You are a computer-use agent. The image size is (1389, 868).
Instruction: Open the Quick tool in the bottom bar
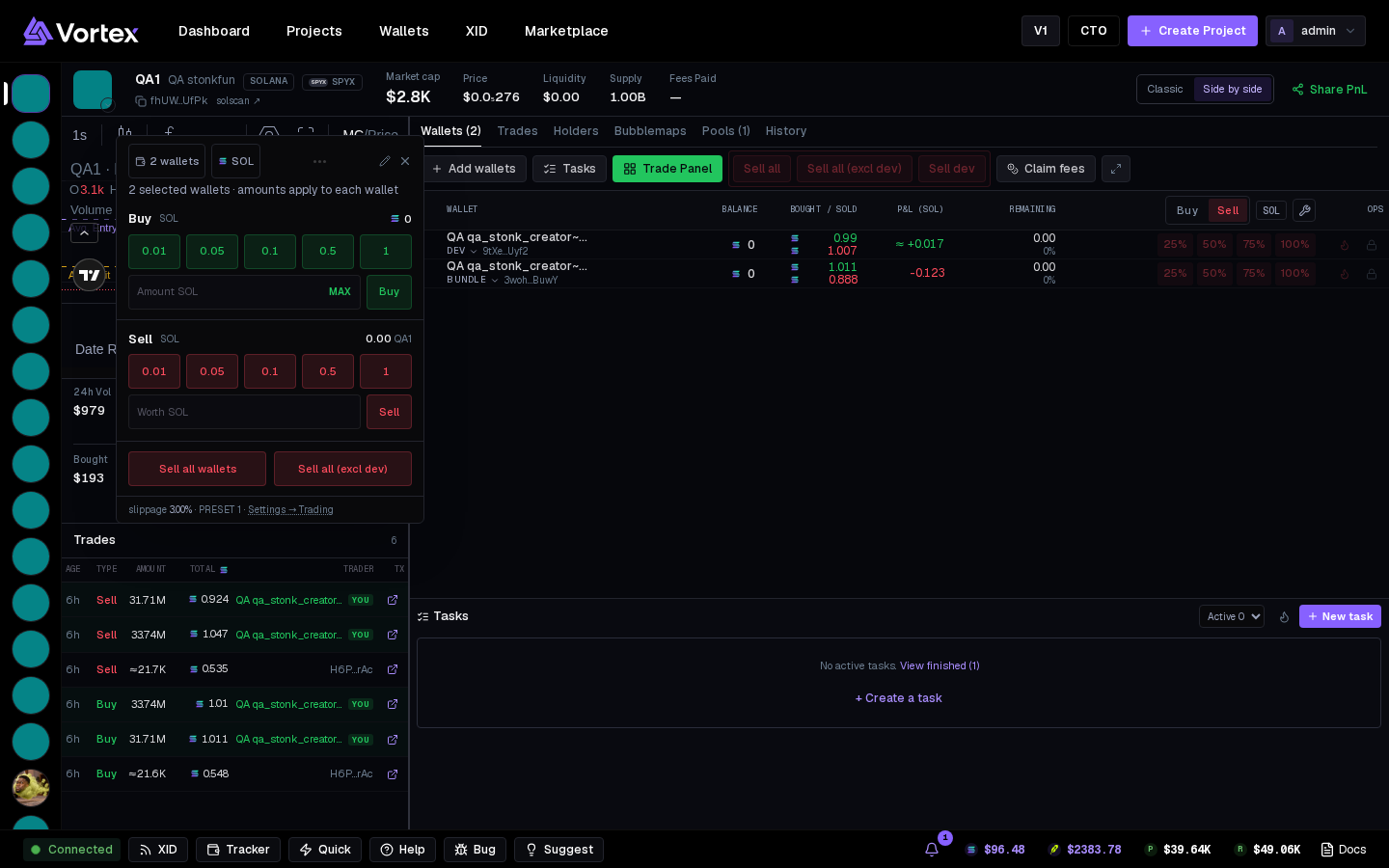pyautogui.click(x=325, y=850)
